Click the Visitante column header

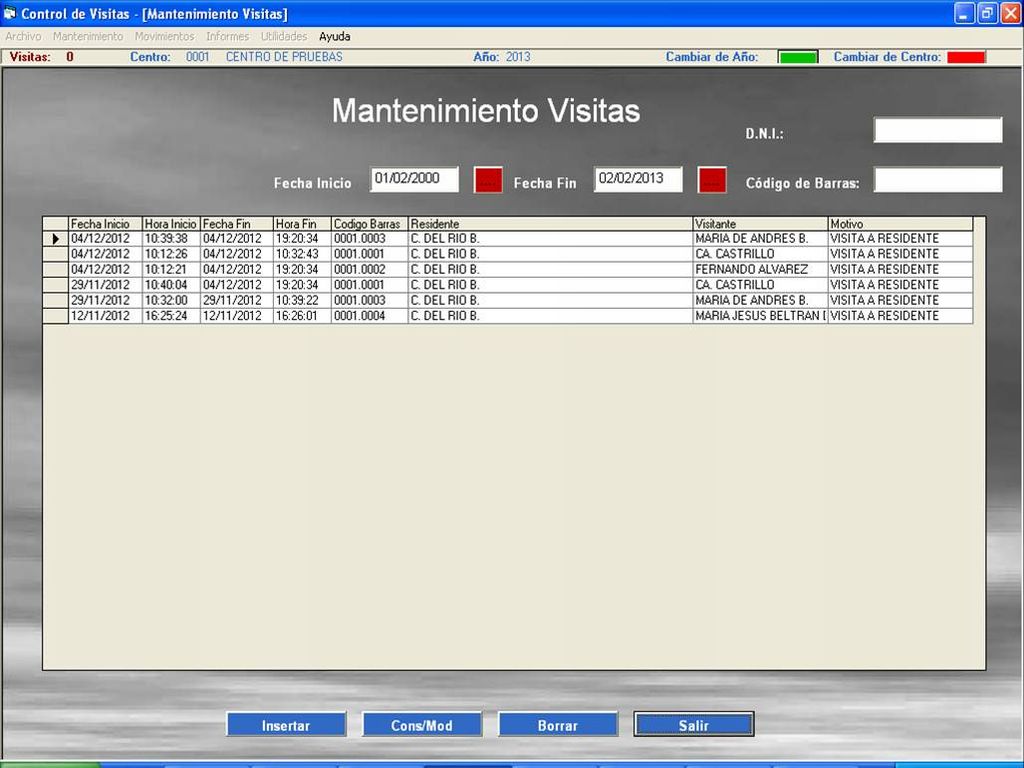pyautogui.click(x=759, y=224)
